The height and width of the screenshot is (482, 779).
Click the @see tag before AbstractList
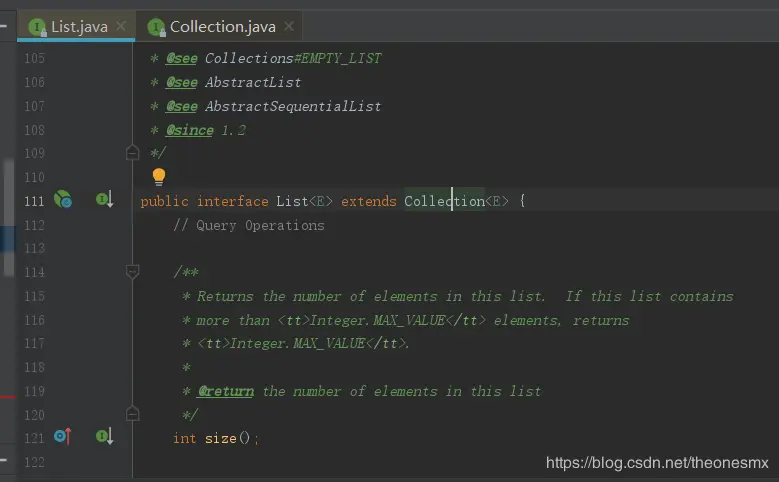[x=181, y=82]
